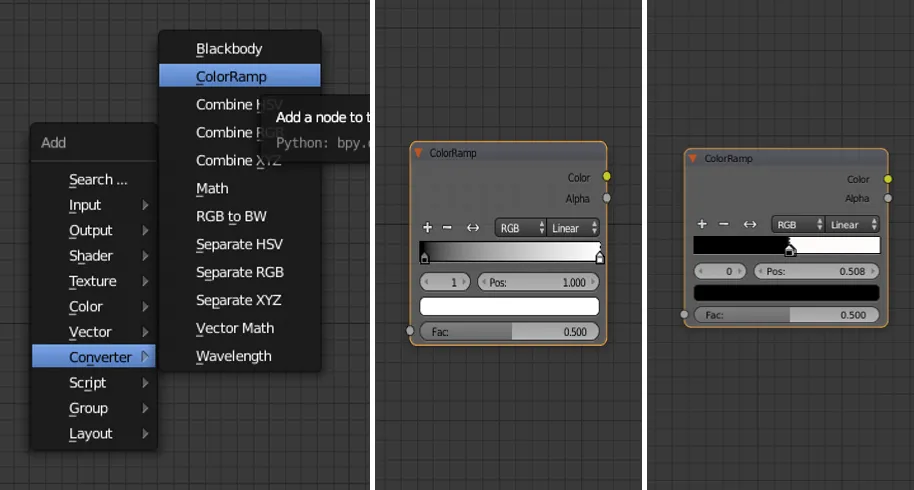
Task: Click the Pos 0.508 field
Action: [816, 271]
